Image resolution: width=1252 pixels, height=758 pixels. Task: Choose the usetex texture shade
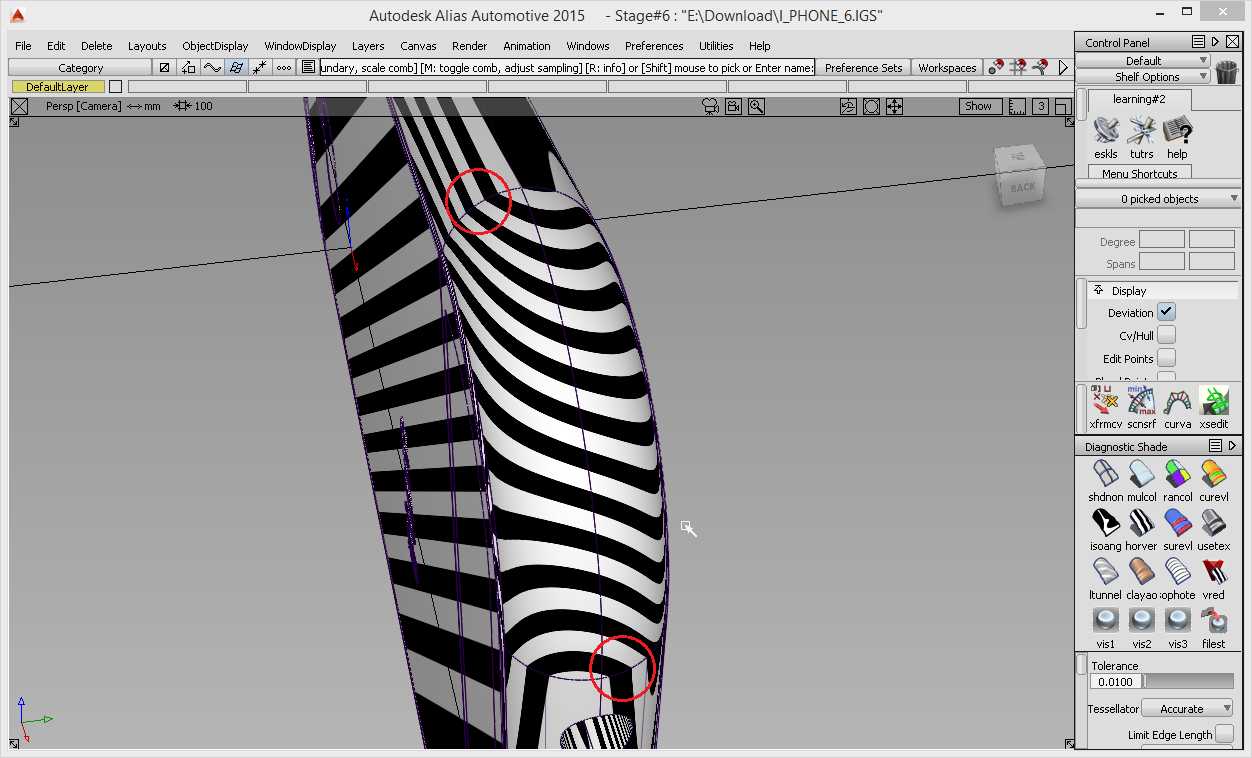click(x=1213, y=523)
